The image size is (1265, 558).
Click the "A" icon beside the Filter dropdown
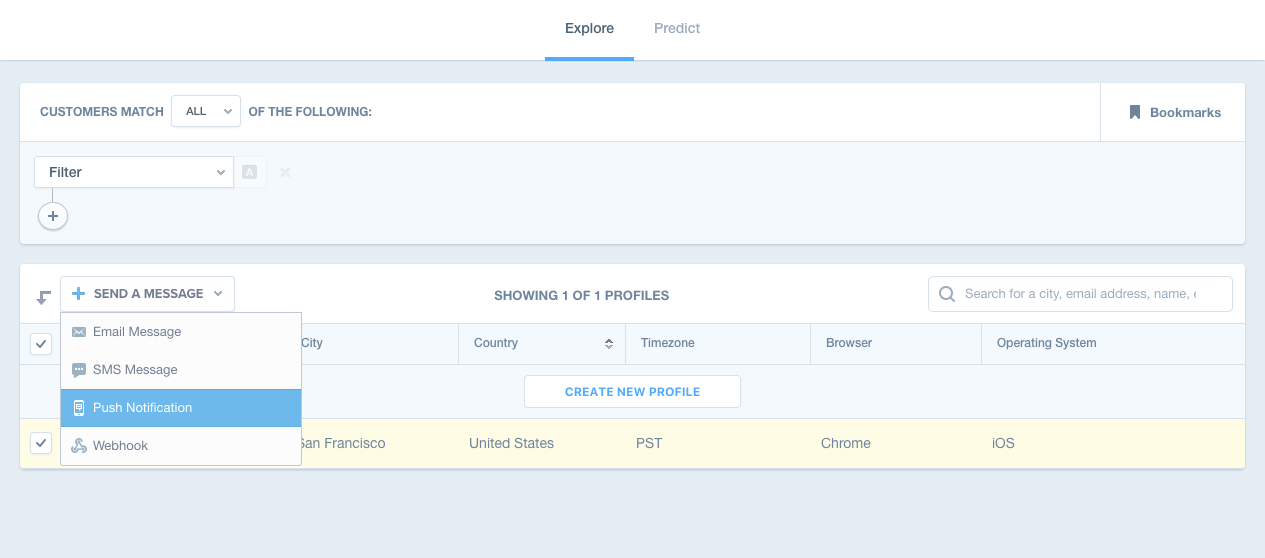coord(250,172)
